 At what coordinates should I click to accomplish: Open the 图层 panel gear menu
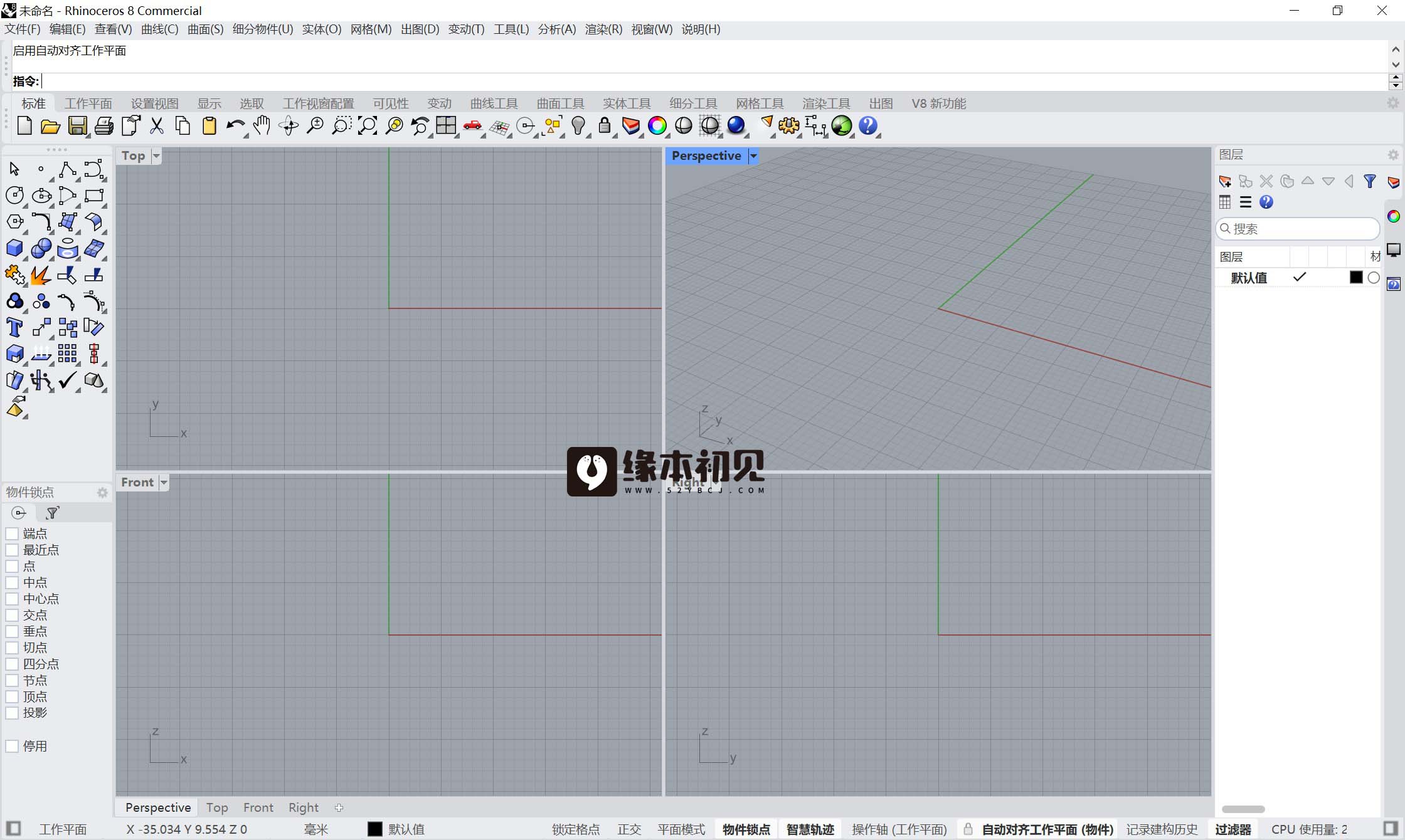pos(1393,155)
